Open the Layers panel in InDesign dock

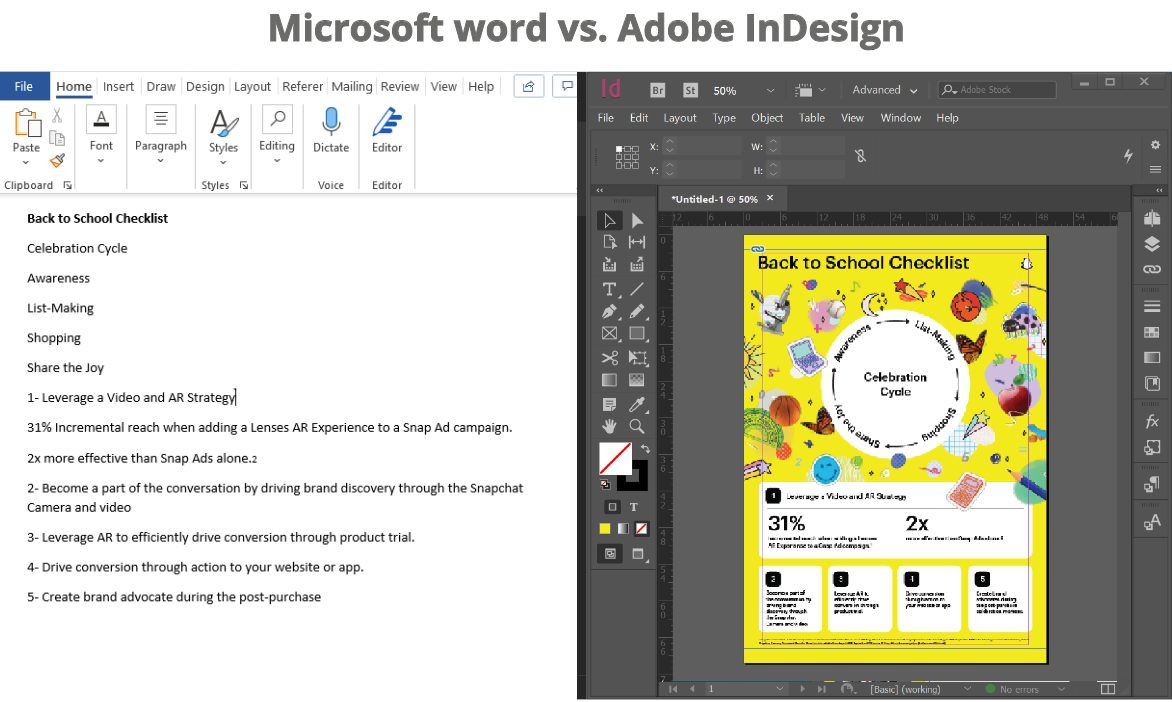pos(1152,244)
